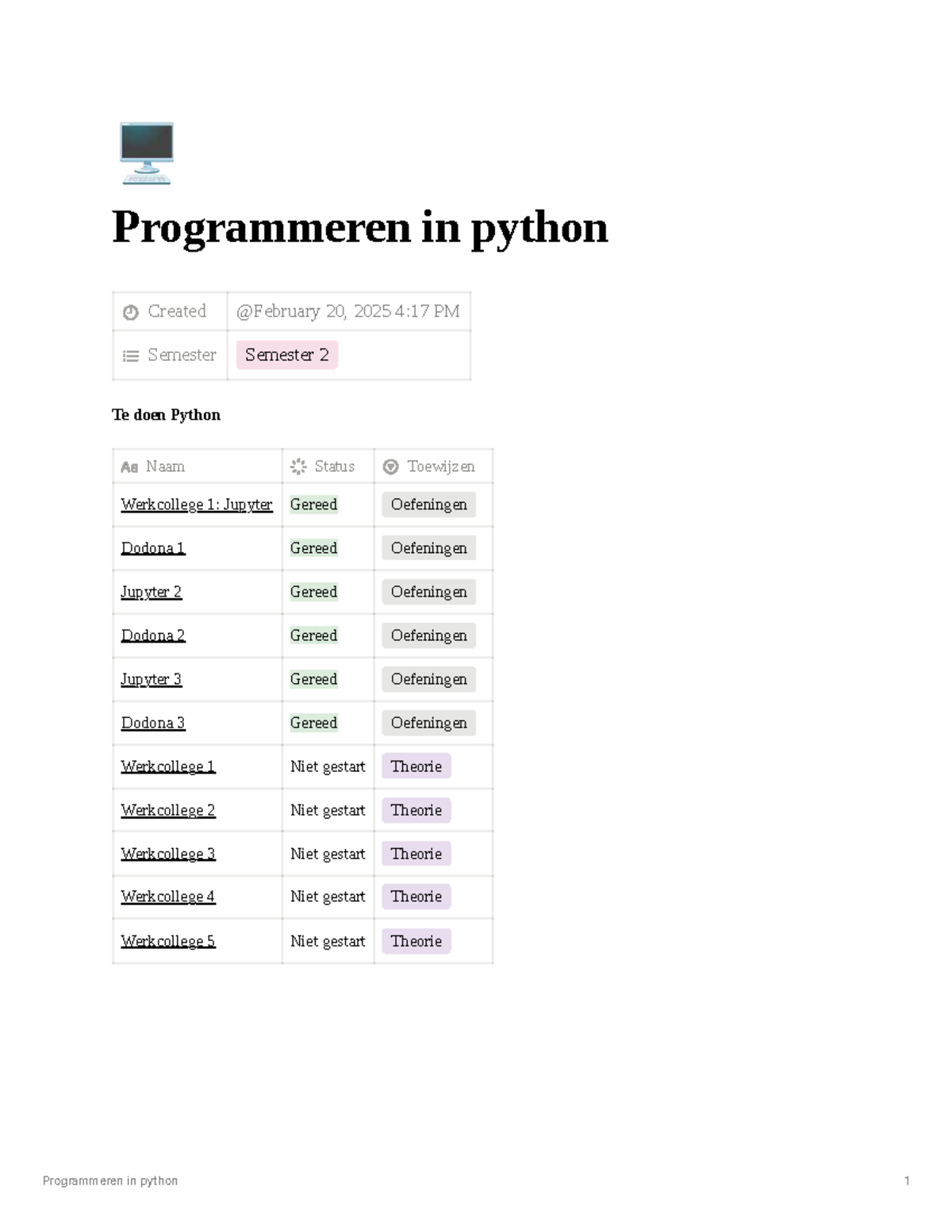Click the Created property label

tap(177, 311)
